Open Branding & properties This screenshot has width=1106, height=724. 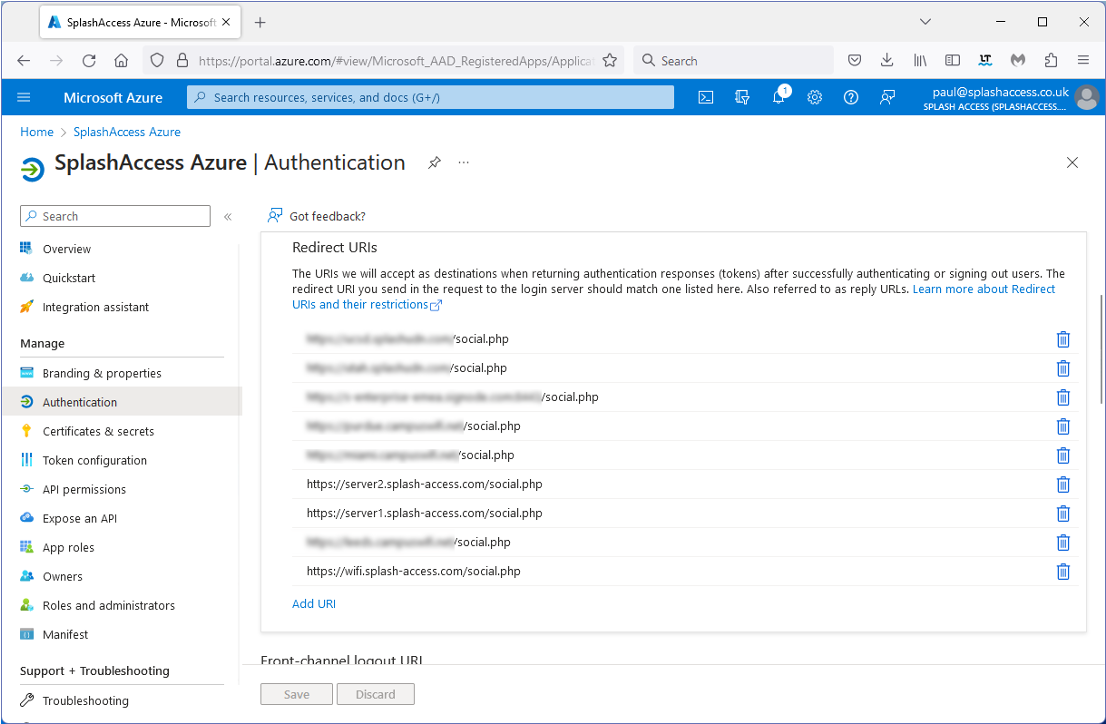[x=102, y=373]
